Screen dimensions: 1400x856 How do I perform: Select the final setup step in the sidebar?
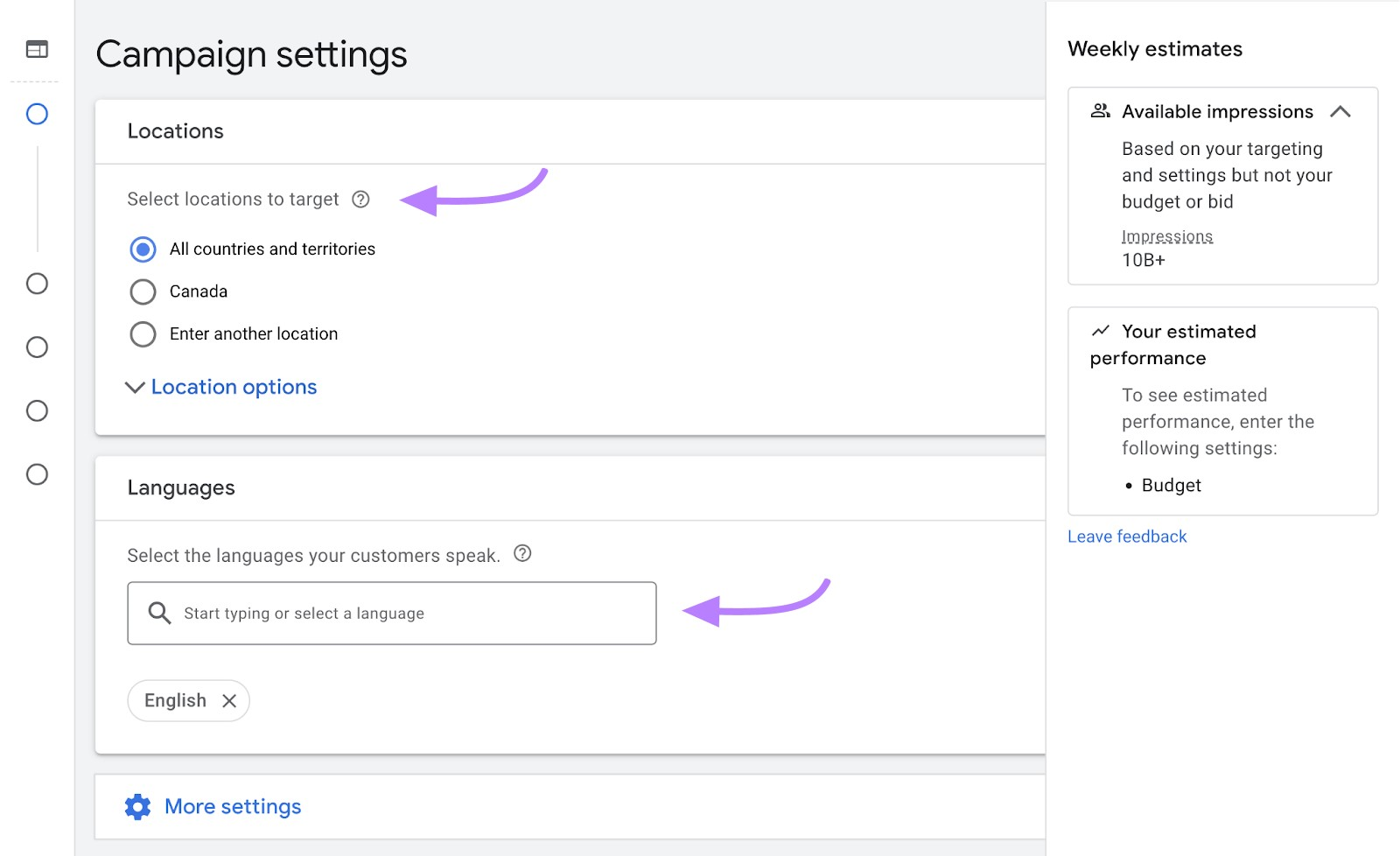coord(36,474)
